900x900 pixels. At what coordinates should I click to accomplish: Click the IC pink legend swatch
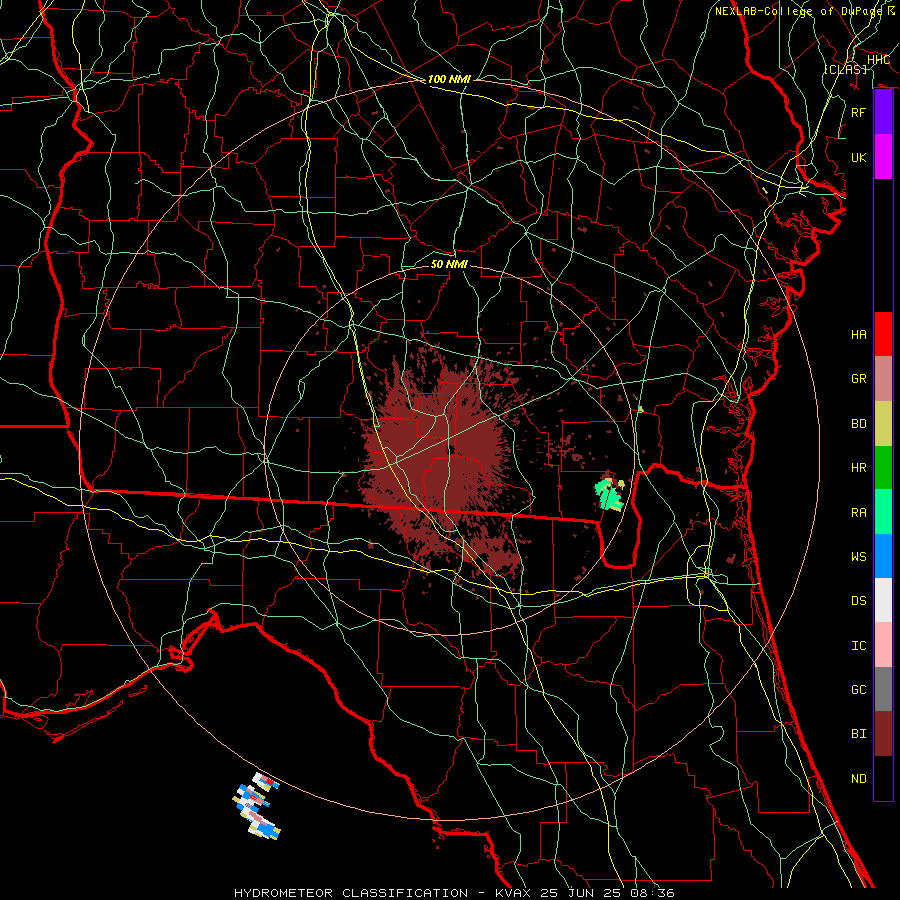click(883, 645)
